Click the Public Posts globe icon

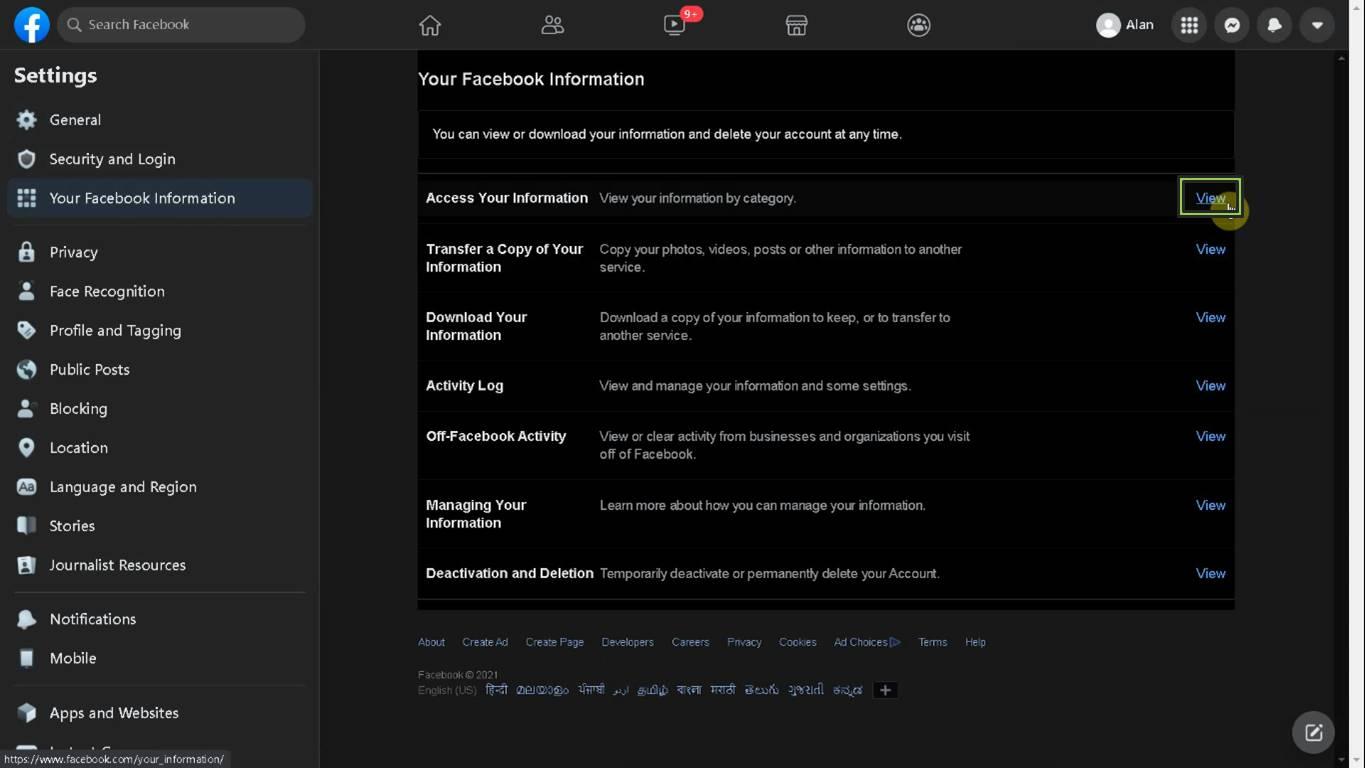click(27, 369)
